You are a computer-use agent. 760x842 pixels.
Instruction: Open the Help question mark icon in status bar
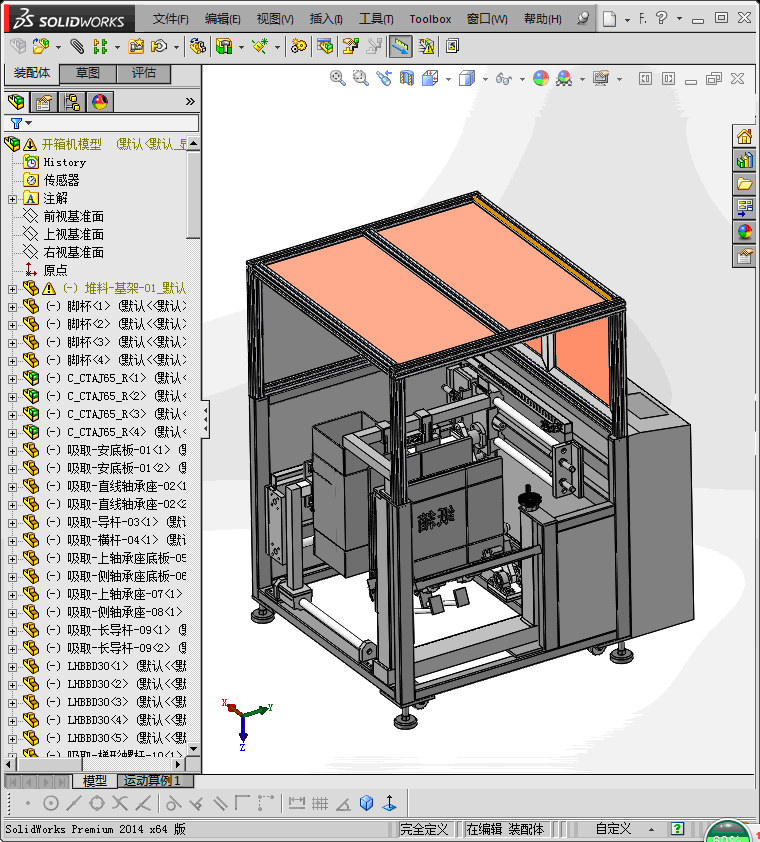pyautogui.click(x=677, y=829)
